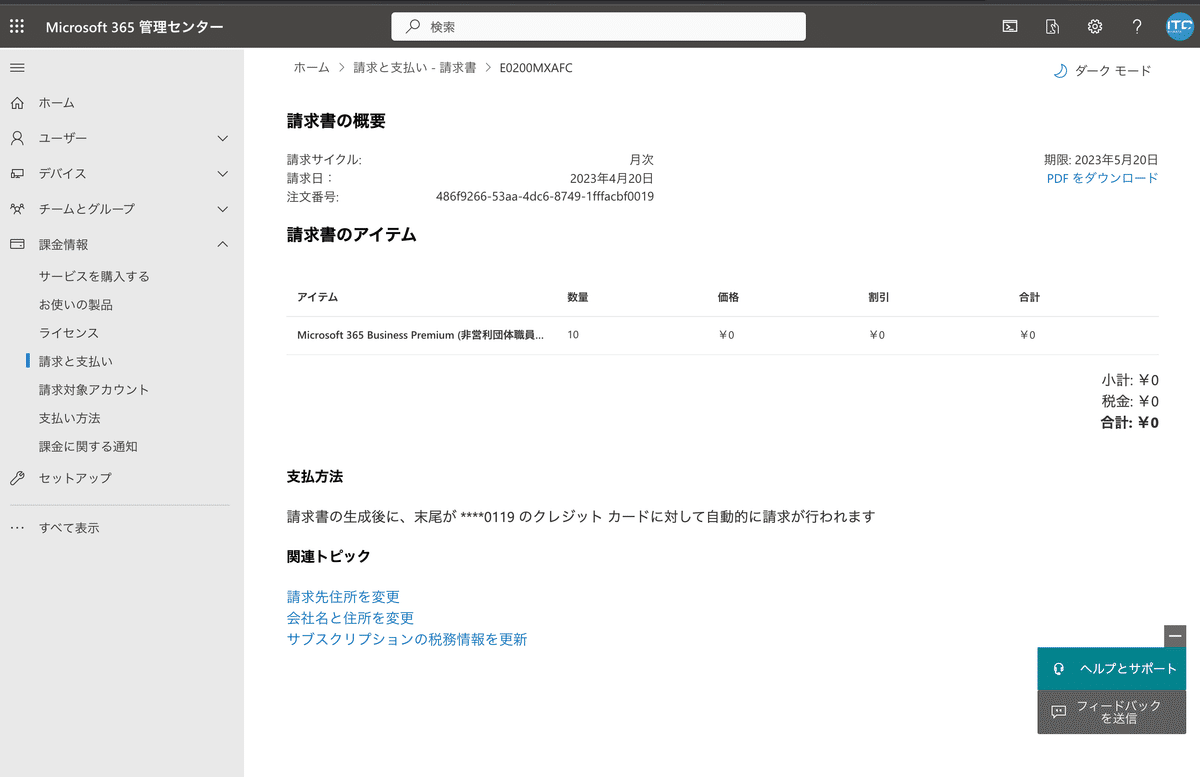
Task: Collapse the 課金情報 section chevron
Action: (x=223, y=244)
